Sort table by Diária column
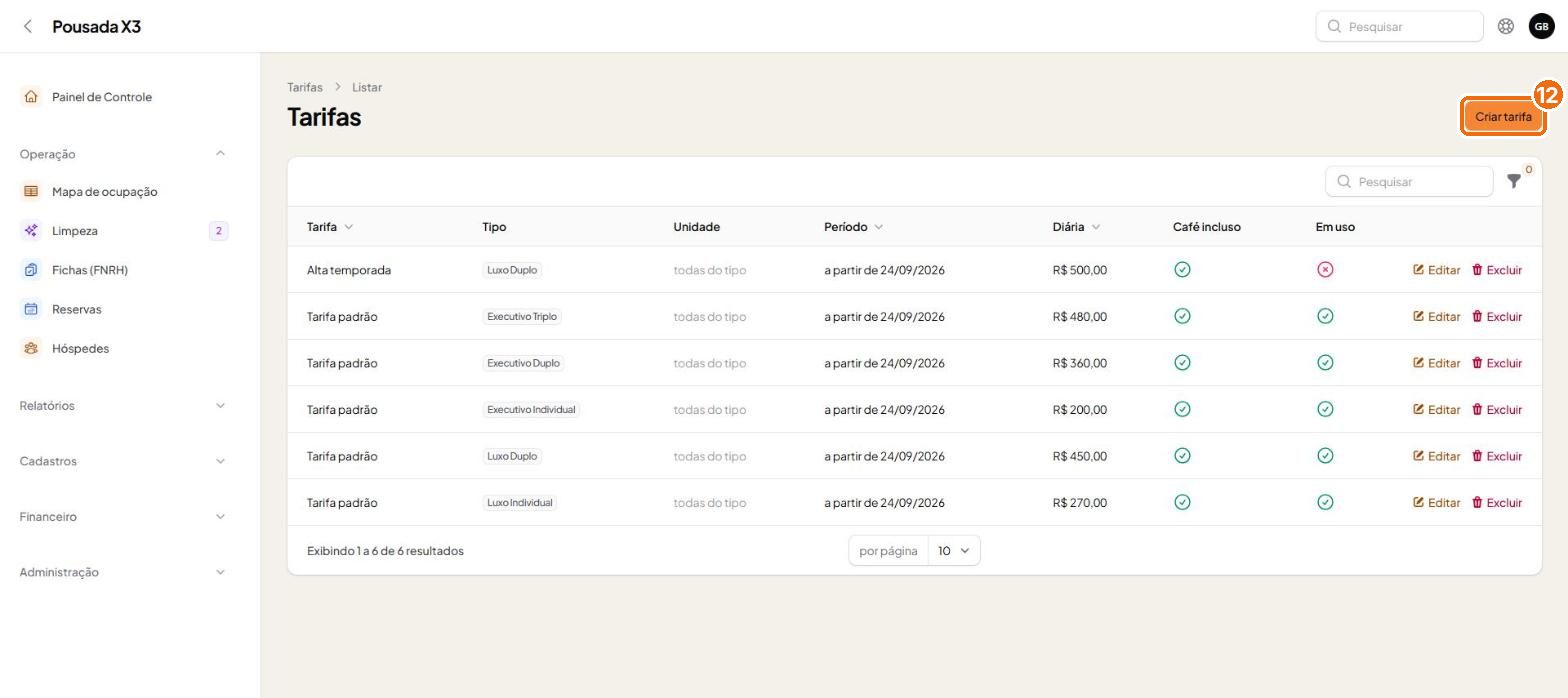Image resolution: width=1568 pixels, height=698 pixels. (x=1076, y=227)
